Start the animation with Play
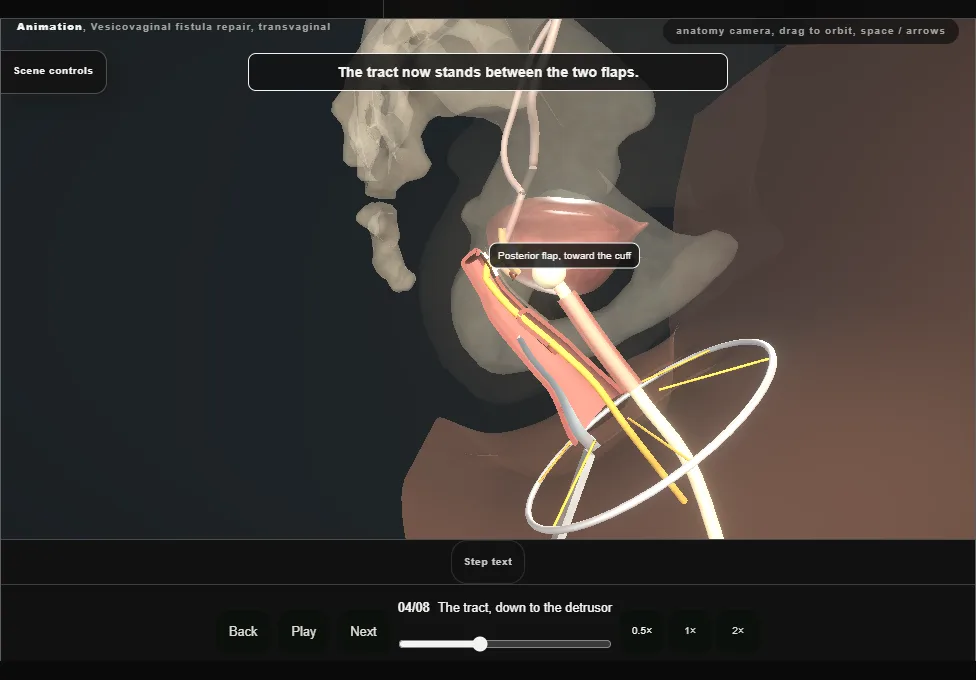The height and width of the screenshot is (680, 976). (x=304, y=631)
